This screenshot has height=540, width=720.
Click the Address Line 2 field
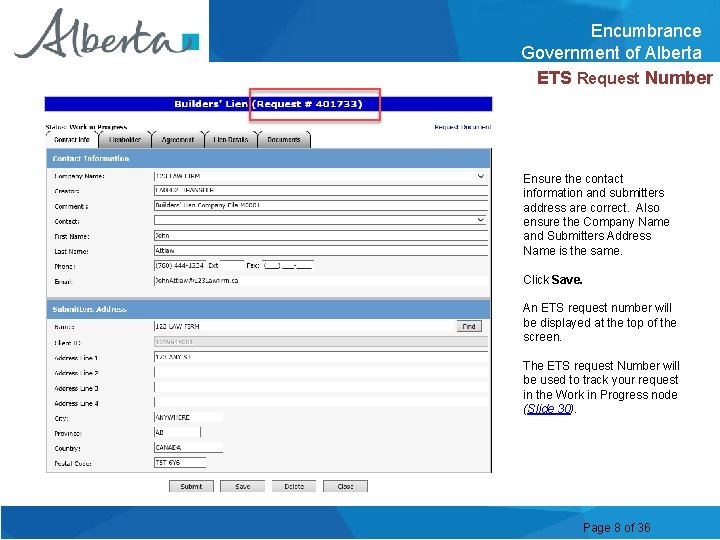(321, 372)
